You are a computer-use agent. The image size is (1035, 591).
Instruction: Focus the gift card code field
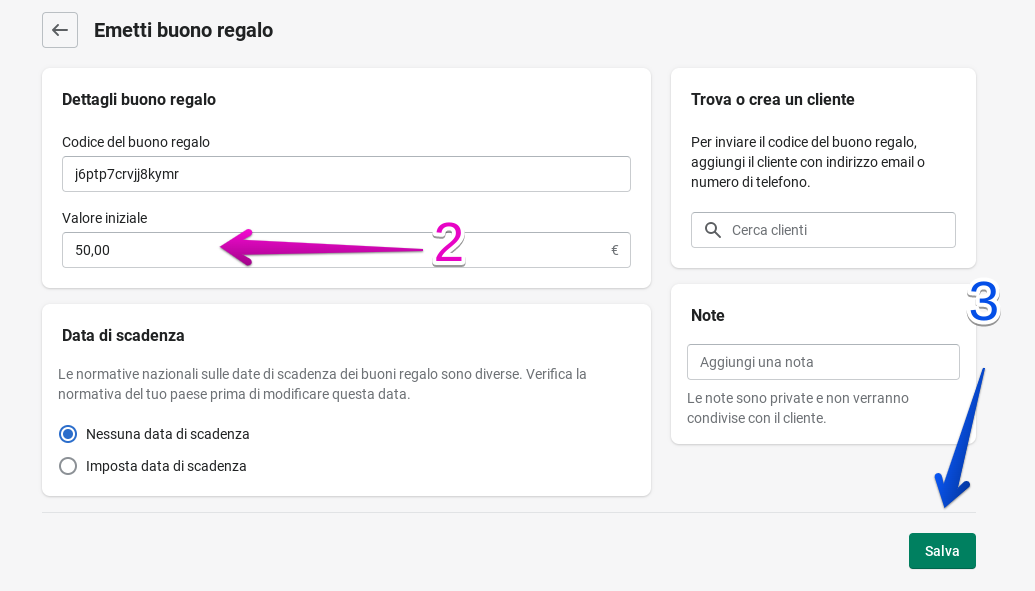point(346,174)
